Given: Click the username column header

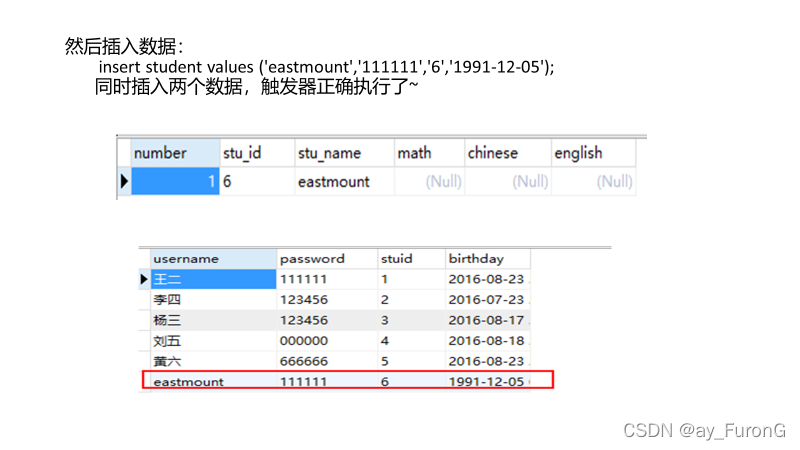Looking at the screenshot, I should tap(213, 259).
